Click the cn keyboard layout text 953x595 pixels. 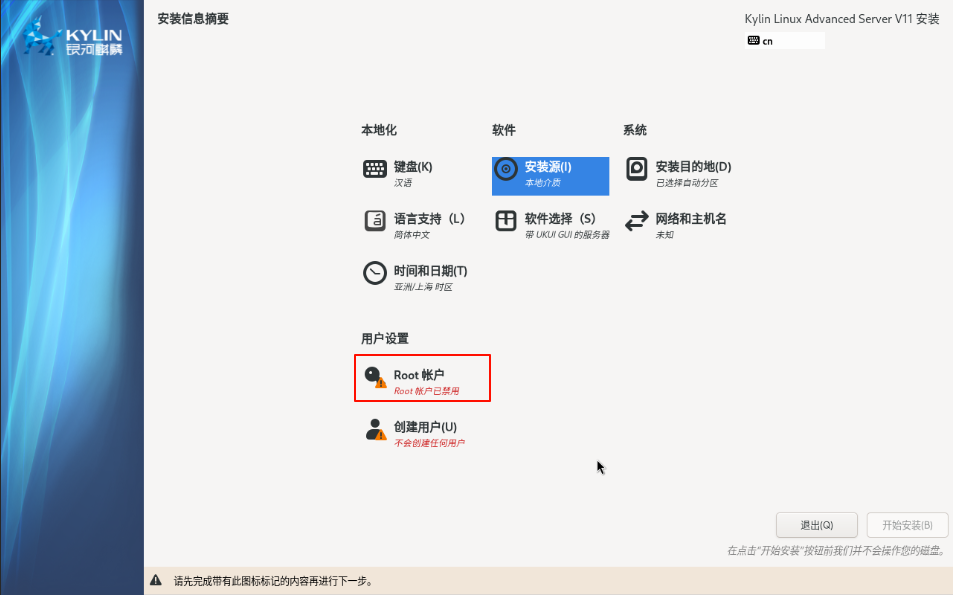coord(768,41)
